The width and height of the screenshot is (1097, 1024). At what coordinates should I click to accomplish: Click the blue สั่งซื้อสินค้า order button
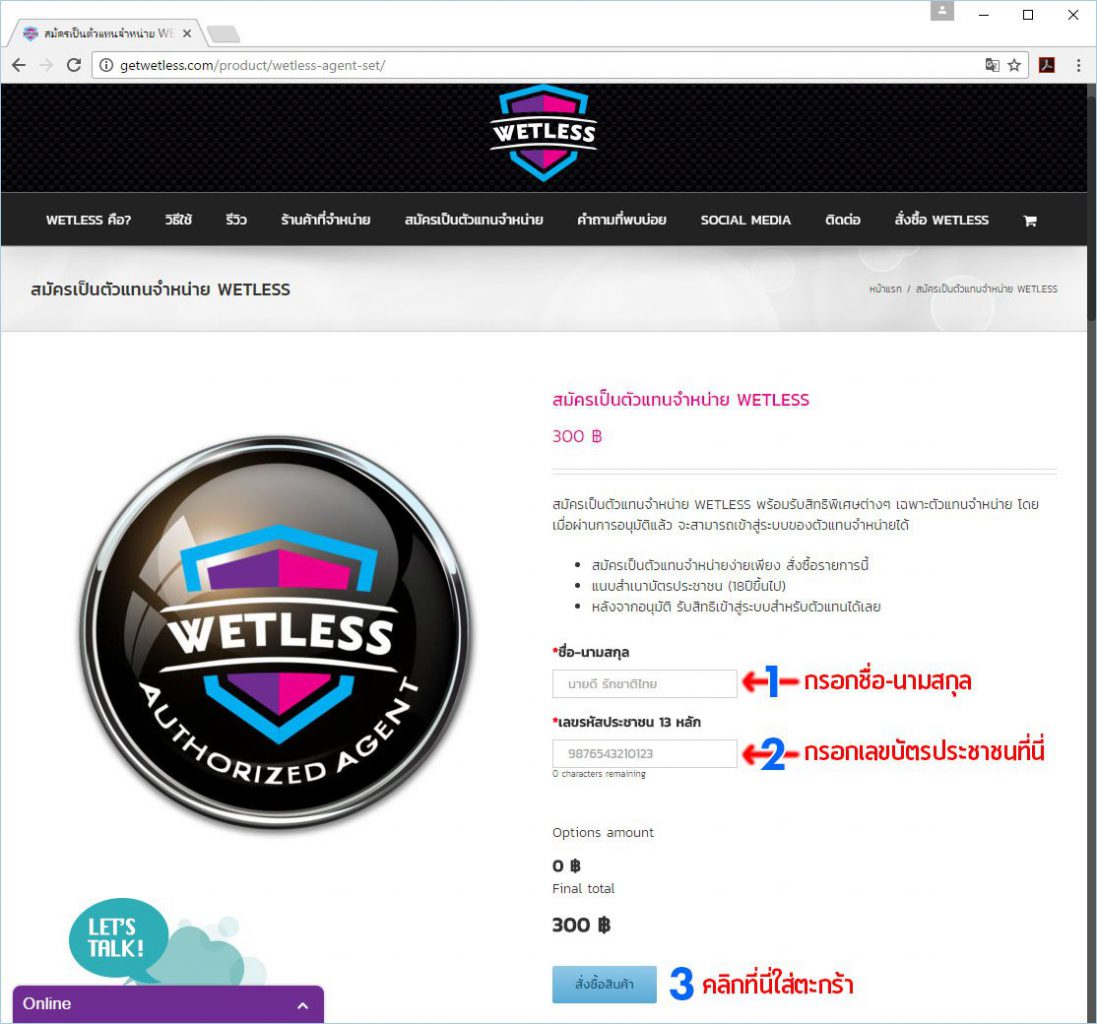tap(604, 984)
